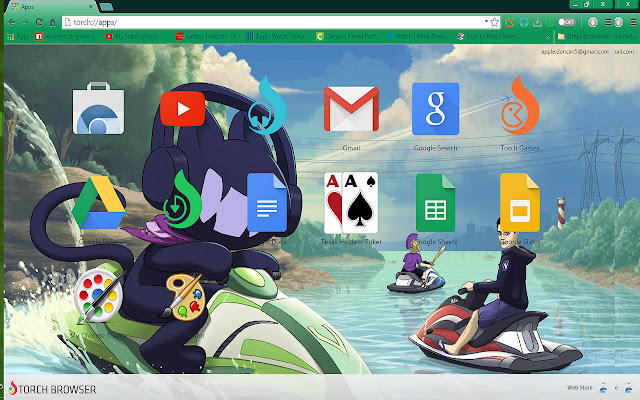Open the Peak to Peak Charter bookmark
The image size is (640, 400).
pos(489,36)
